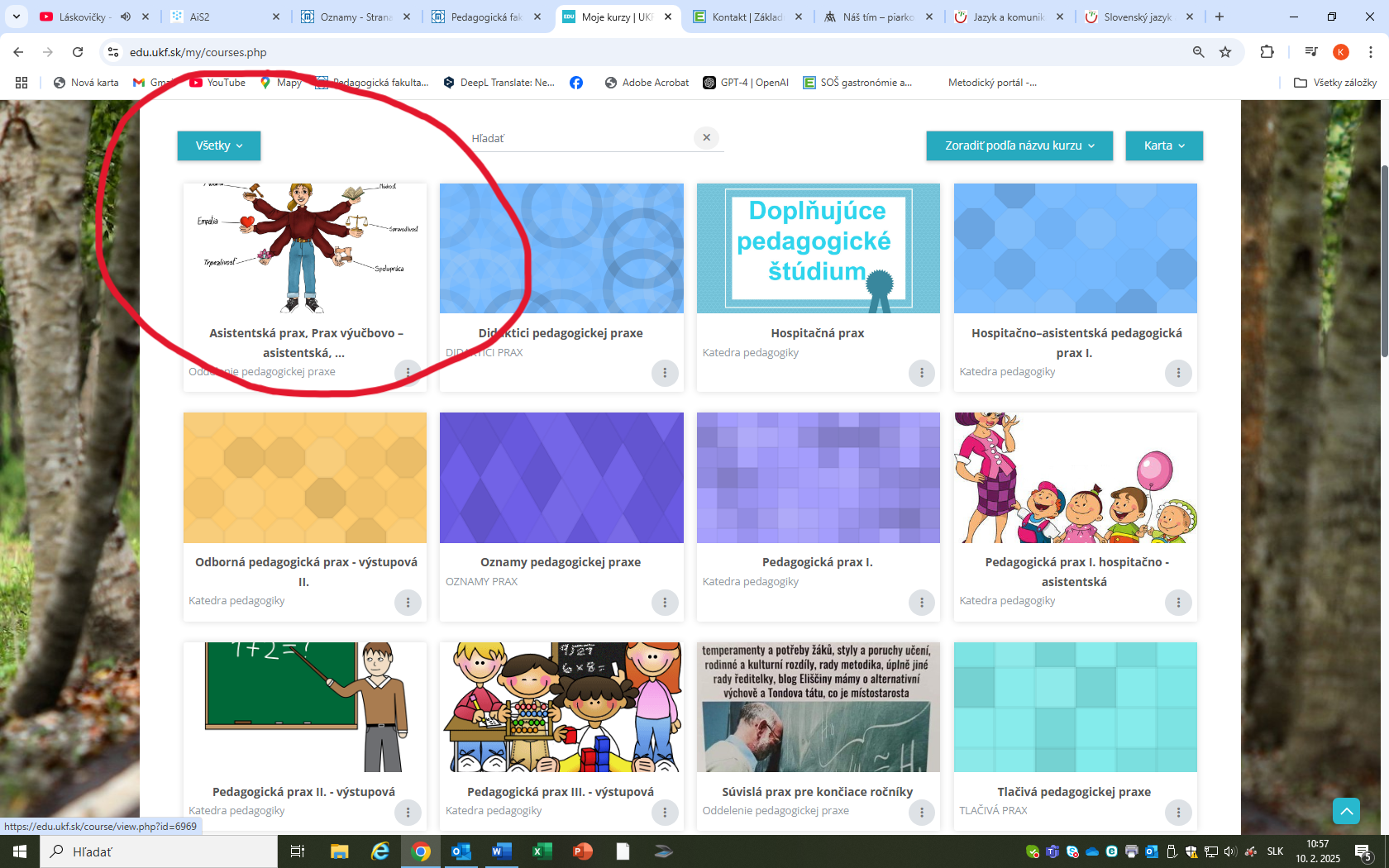The height and width of the screenshot is (868, 1389).
Task: Open Hospitačná prax course link
Action: pyautogui.click(x=818, y=333)
